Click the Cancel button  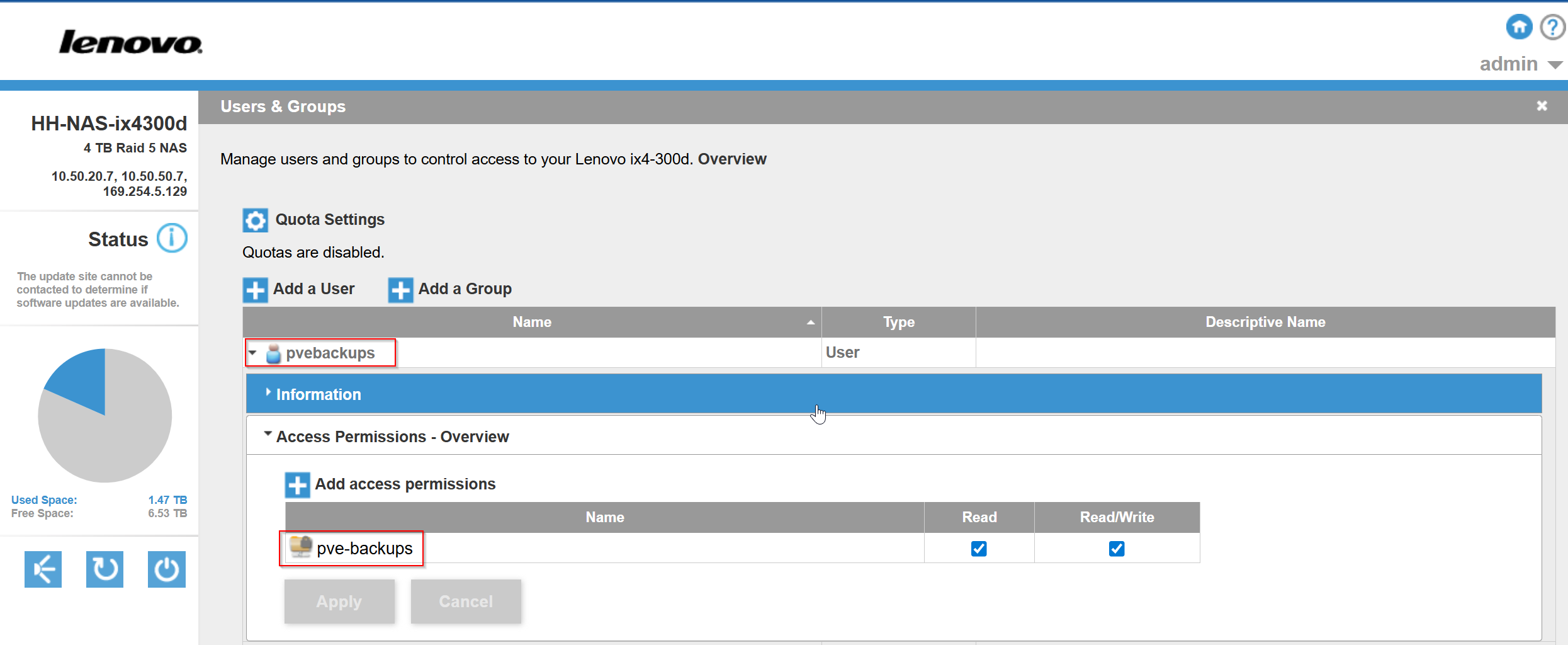(x=466, y=602)
